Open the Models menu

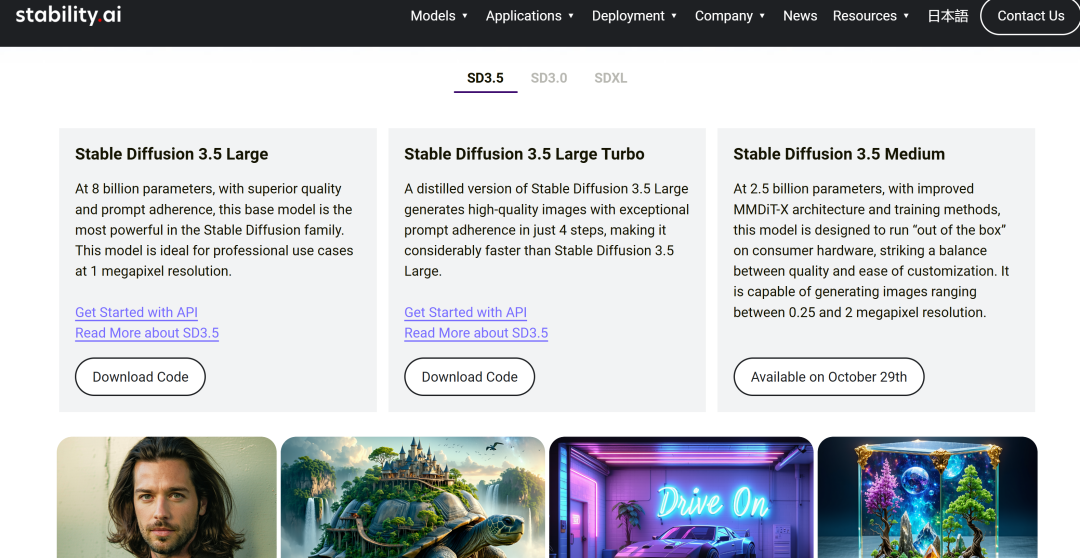pyautogui.click(x=433, y=16)
